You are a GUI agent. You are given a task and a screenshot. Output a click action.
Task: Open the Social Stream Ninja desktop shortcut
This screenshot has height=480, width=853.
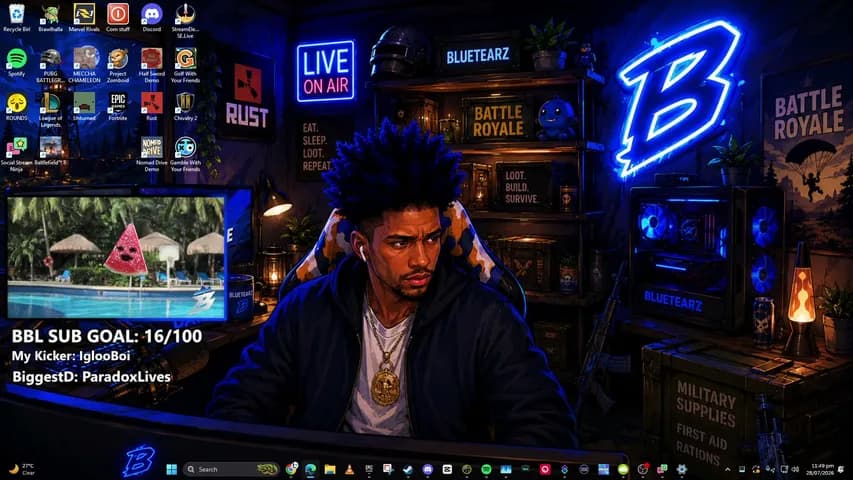16,155
